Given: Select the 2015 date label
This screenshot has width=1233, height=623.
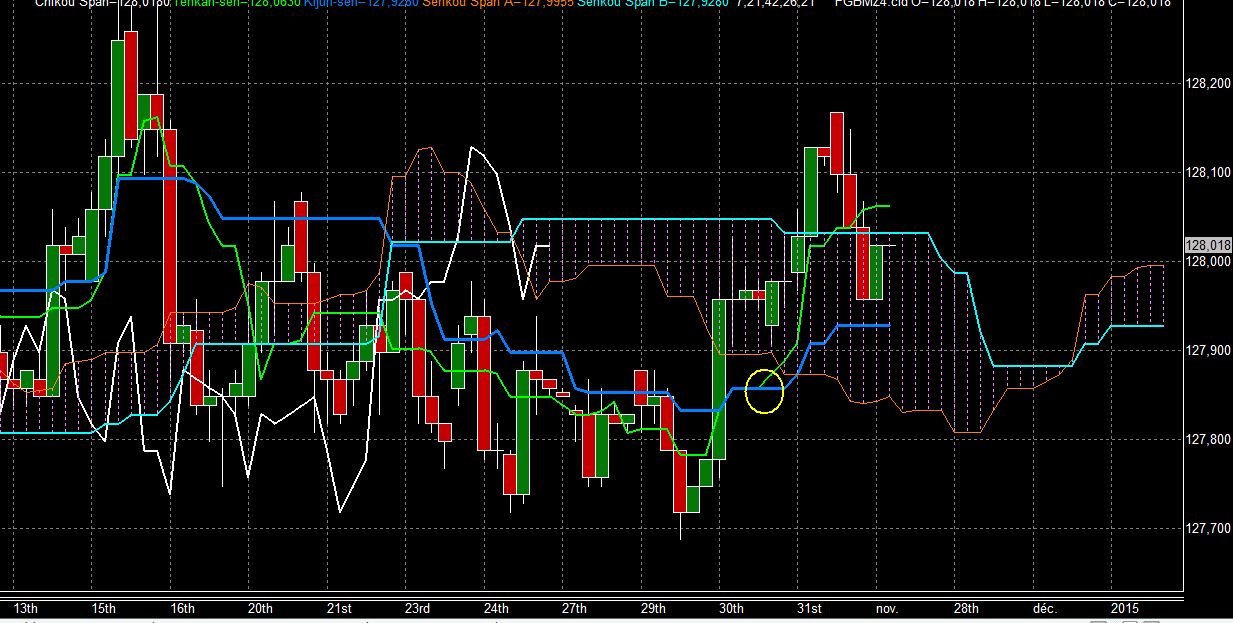Looking at the screenshot, I should pos(1125,608).
